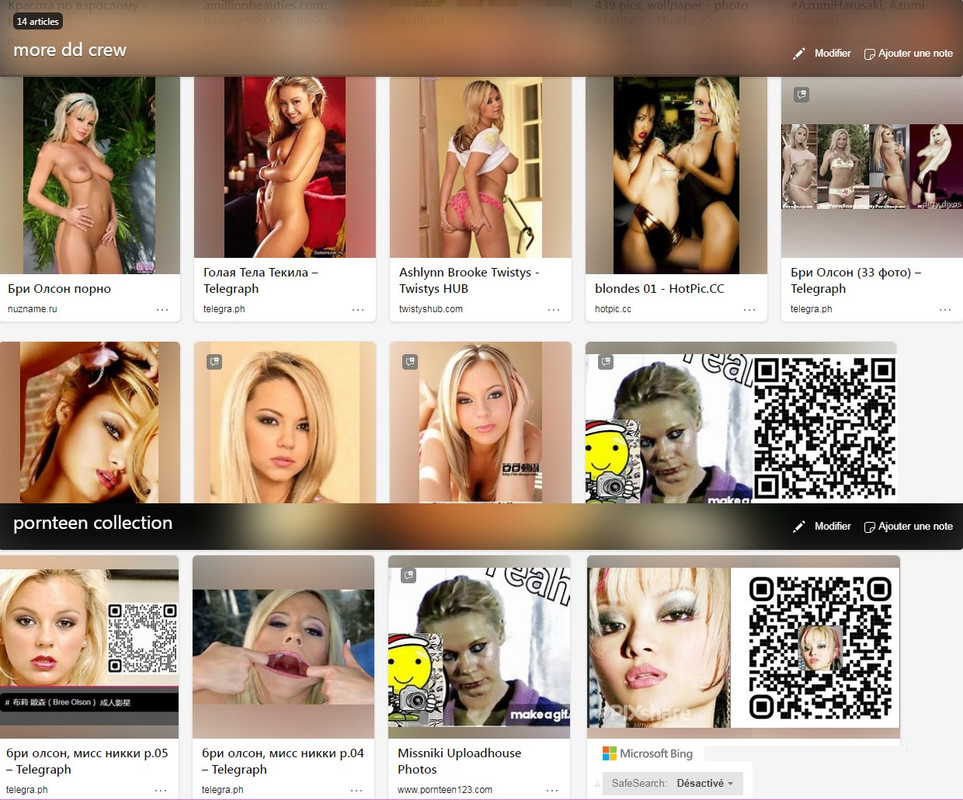Expand the SafeSearch Désactivé dropdown

(672, 783)
